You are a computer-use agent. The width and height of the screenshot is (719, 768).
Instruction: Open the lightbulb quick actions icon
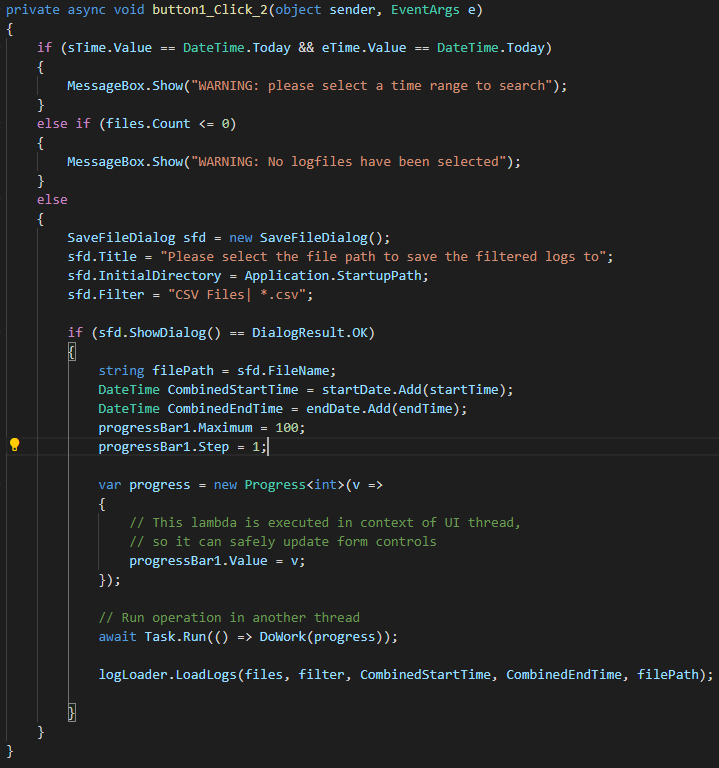[x=15, y=445]
